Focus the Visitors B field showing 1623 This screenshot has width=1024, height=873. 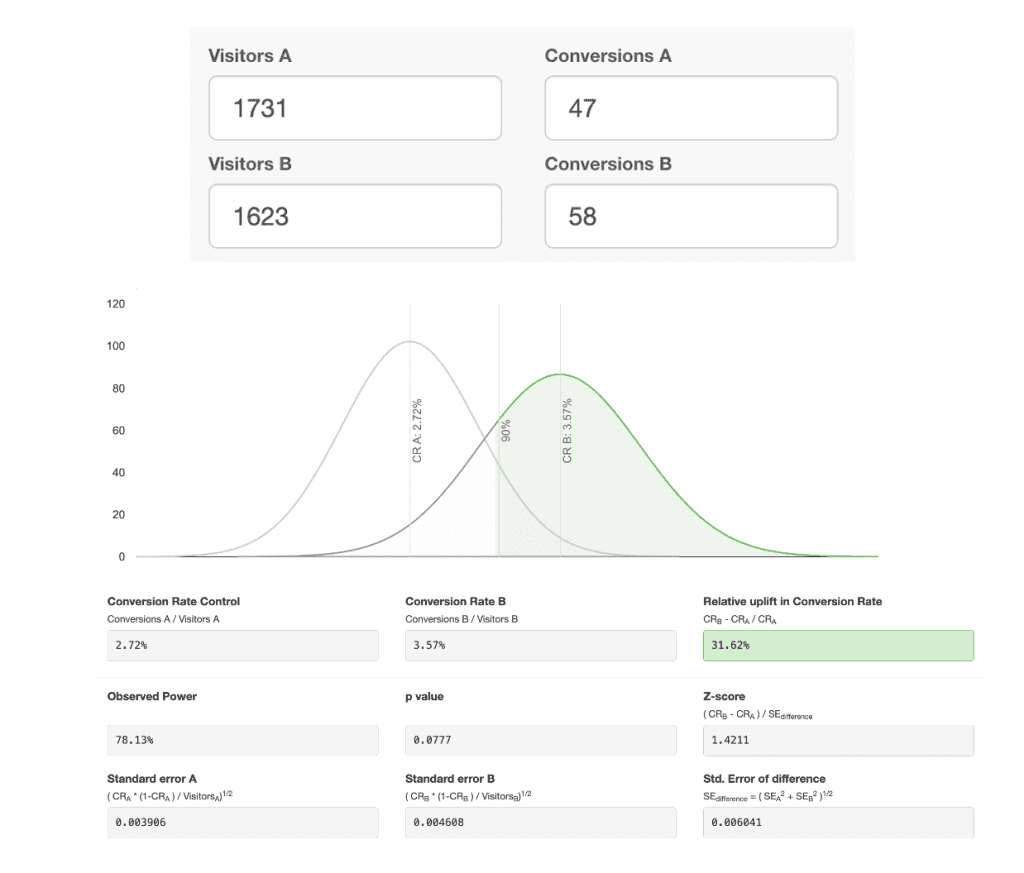pos(355,216)
